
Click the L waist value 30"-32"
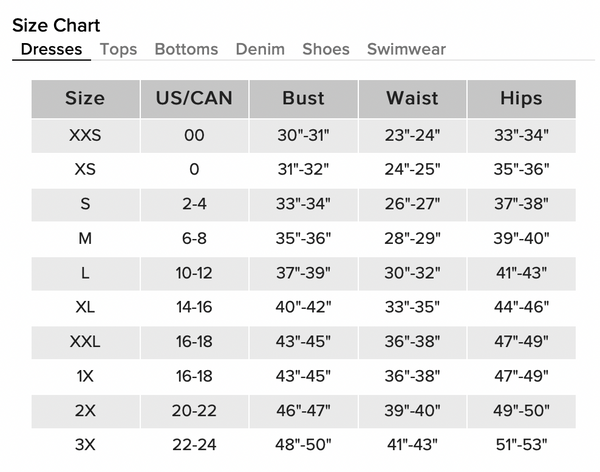412,273
